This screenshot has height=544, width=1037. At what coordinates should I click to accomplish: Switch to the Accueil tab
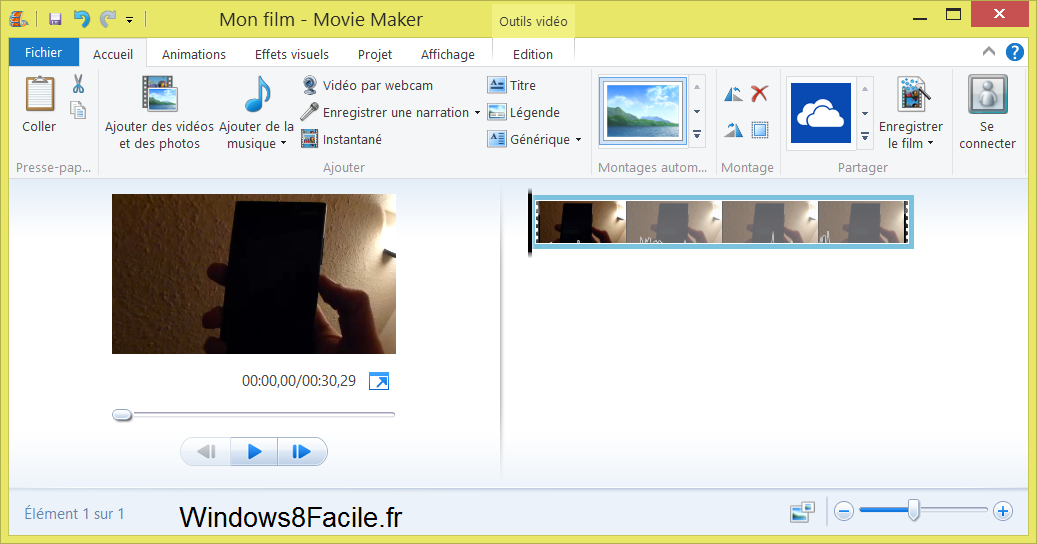tap(113, 54)
